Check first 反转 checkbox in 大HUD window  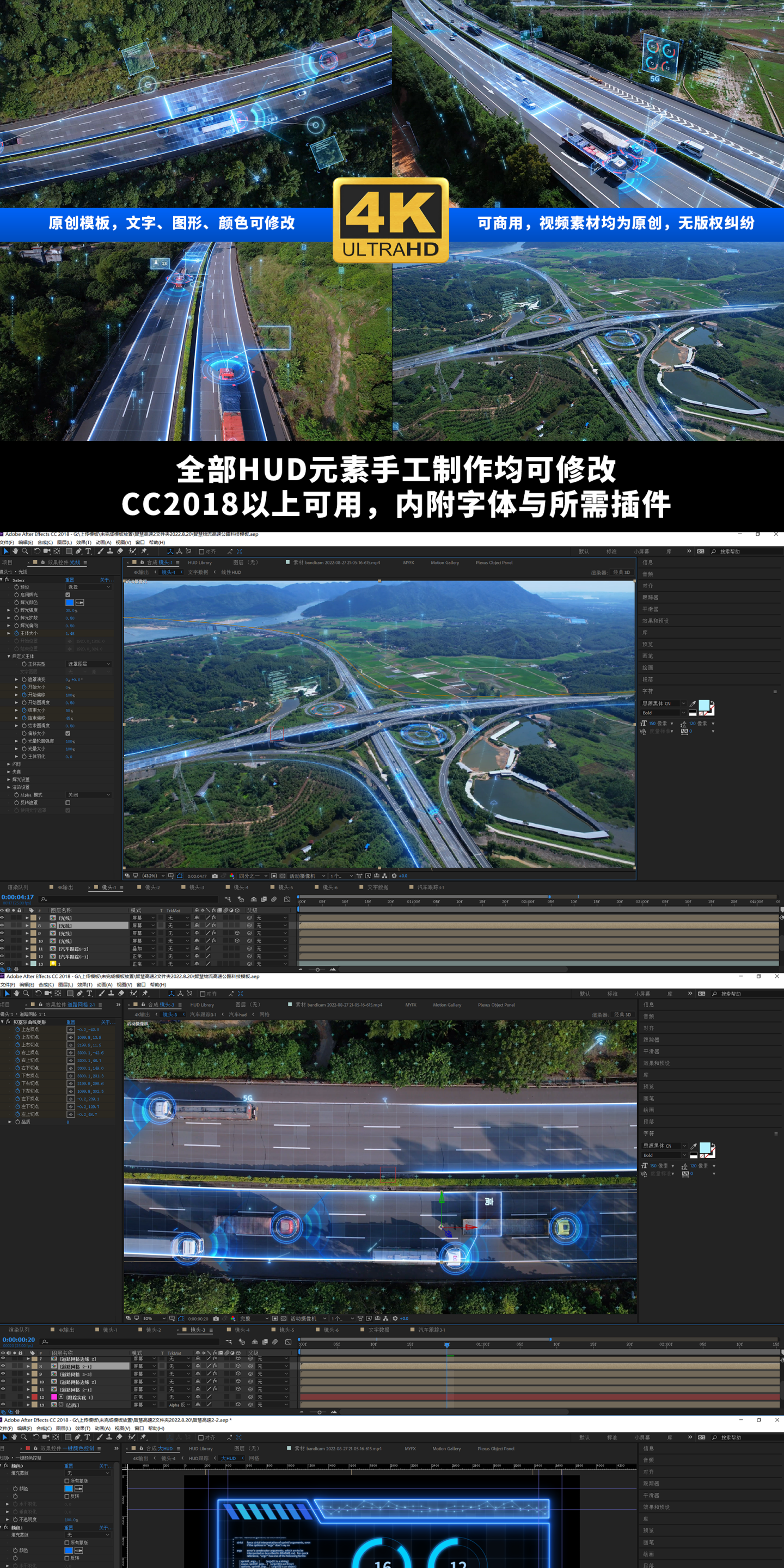point(67,1497)
